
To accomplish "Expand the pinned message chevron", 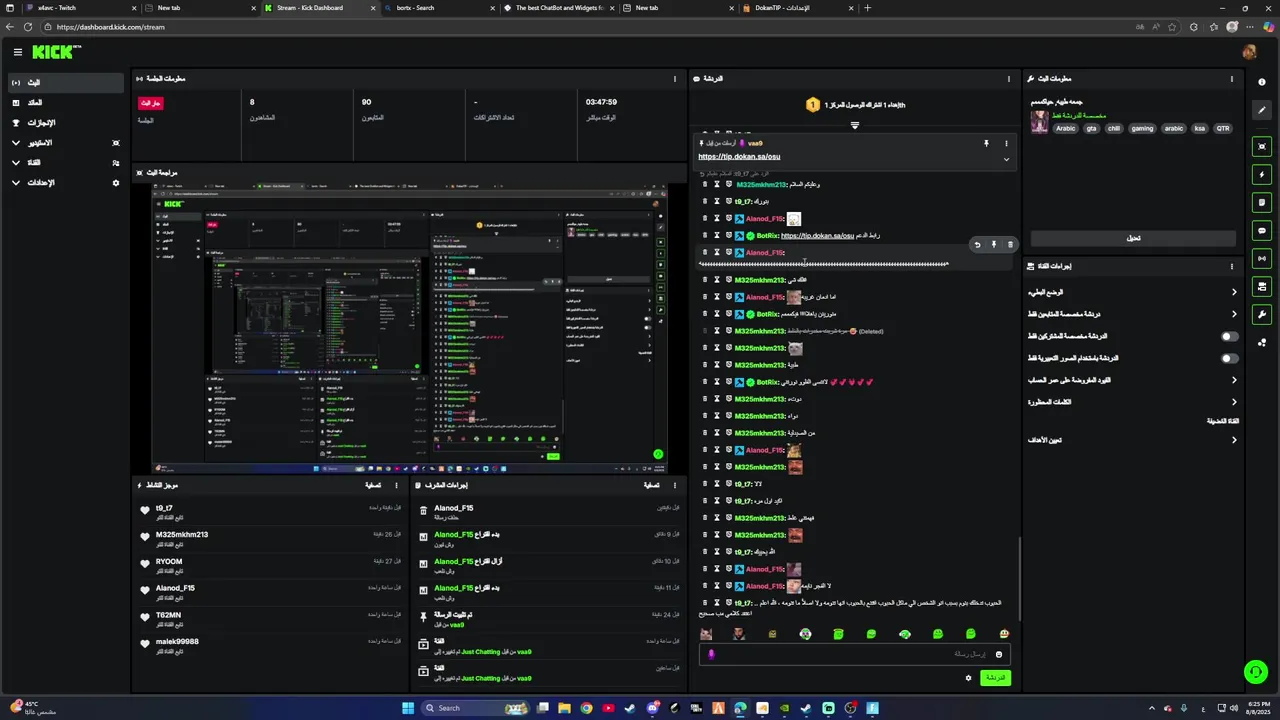I will click(1006, 159).
